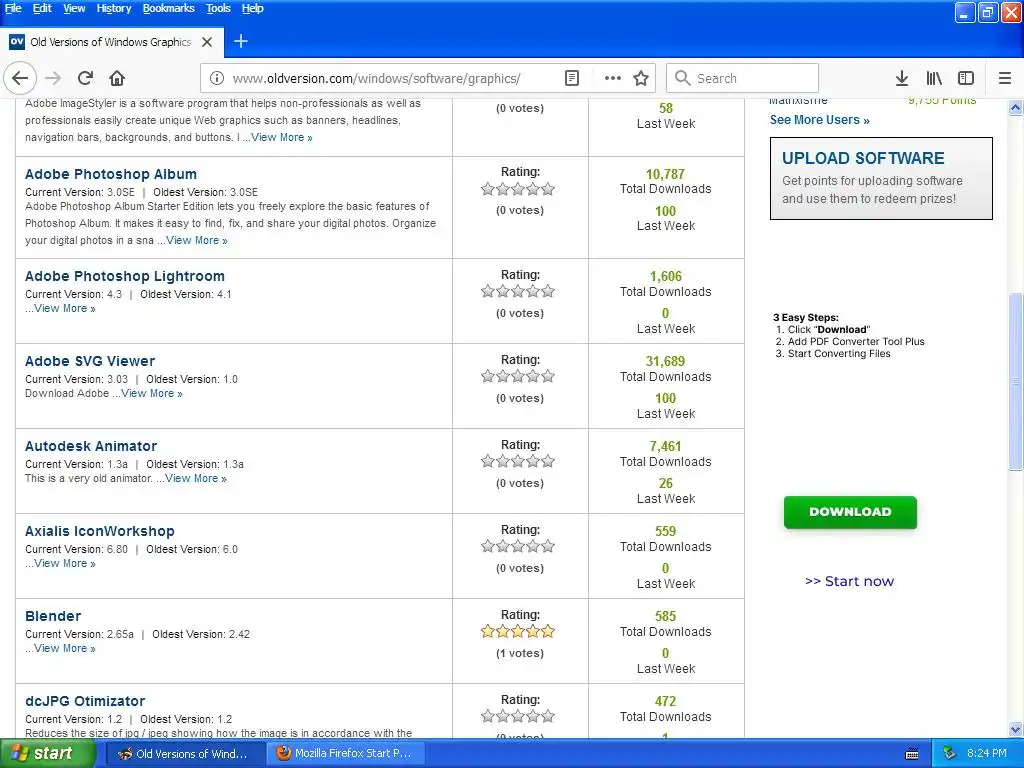Open the Adobe Photoshop Lightroom link
Image resolution: width=1024 pixels, height=768 pixels.
pyautogui.click(x=125, y=276)
